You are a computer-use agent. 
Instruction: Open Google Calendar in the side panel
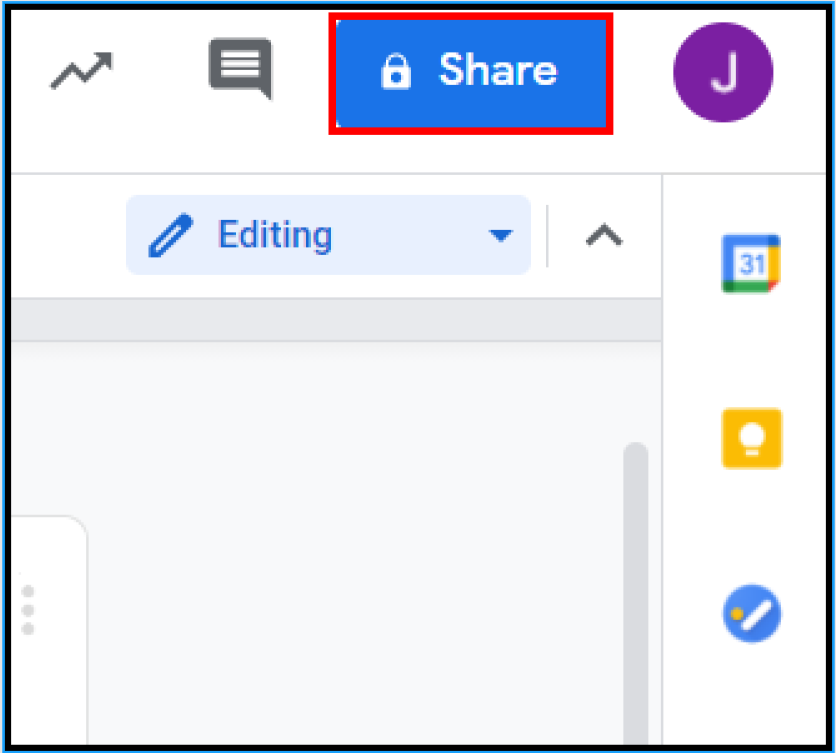coord(751,264)
